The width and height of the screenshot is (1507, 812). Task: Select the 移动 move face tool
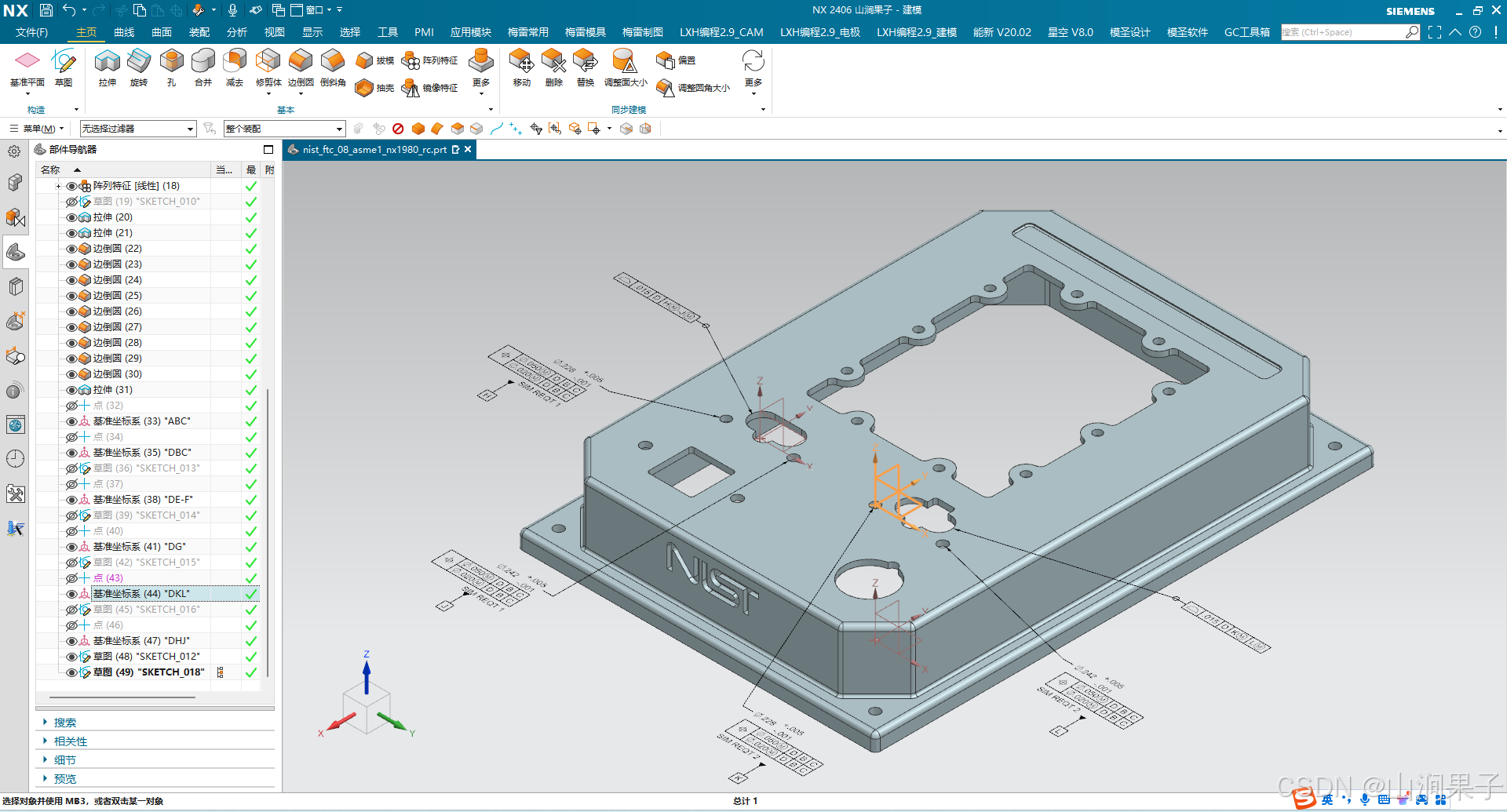[x=521, y=68]
